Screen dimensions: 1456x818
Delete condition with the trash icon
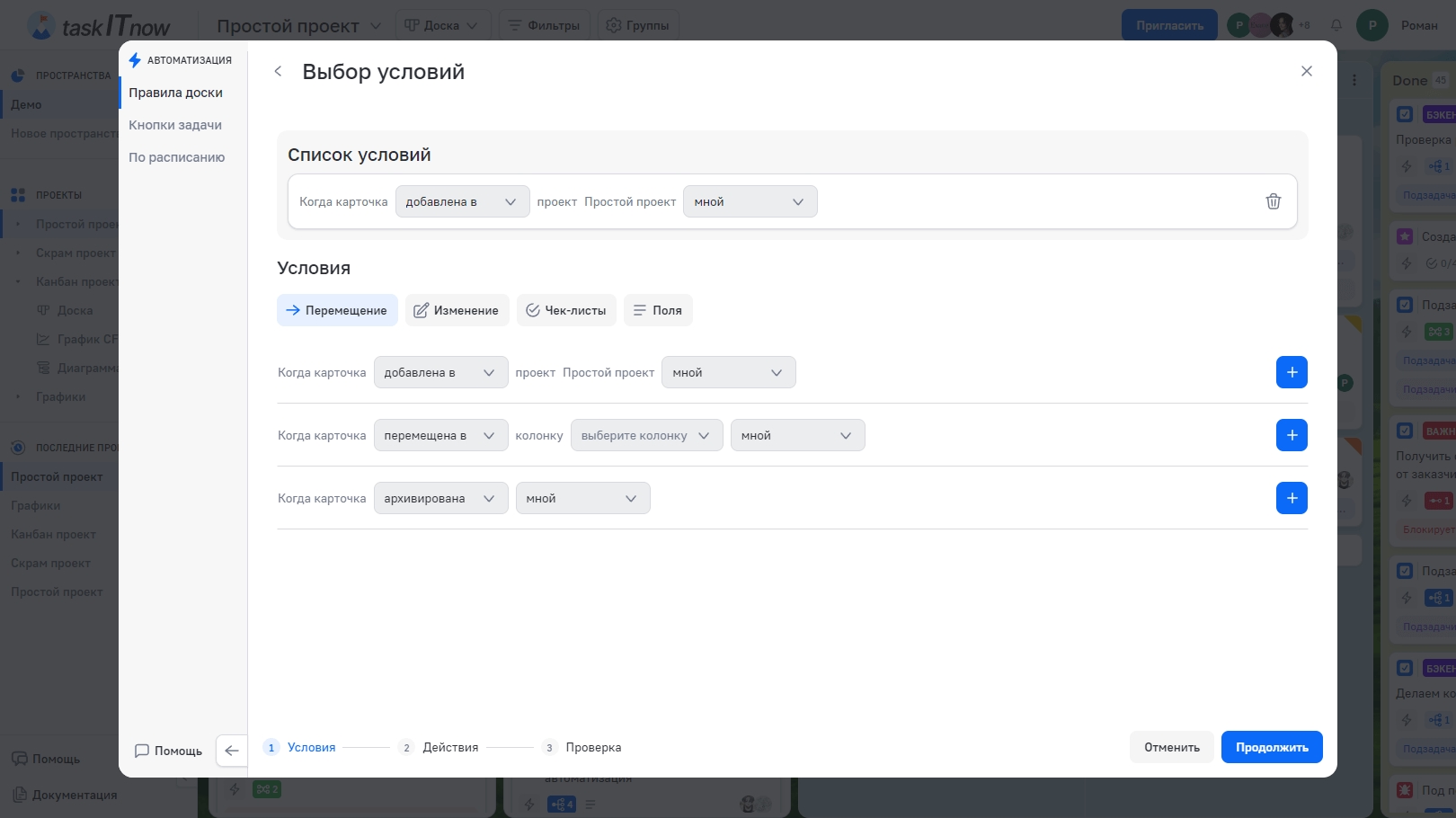tap(1273, 201)
